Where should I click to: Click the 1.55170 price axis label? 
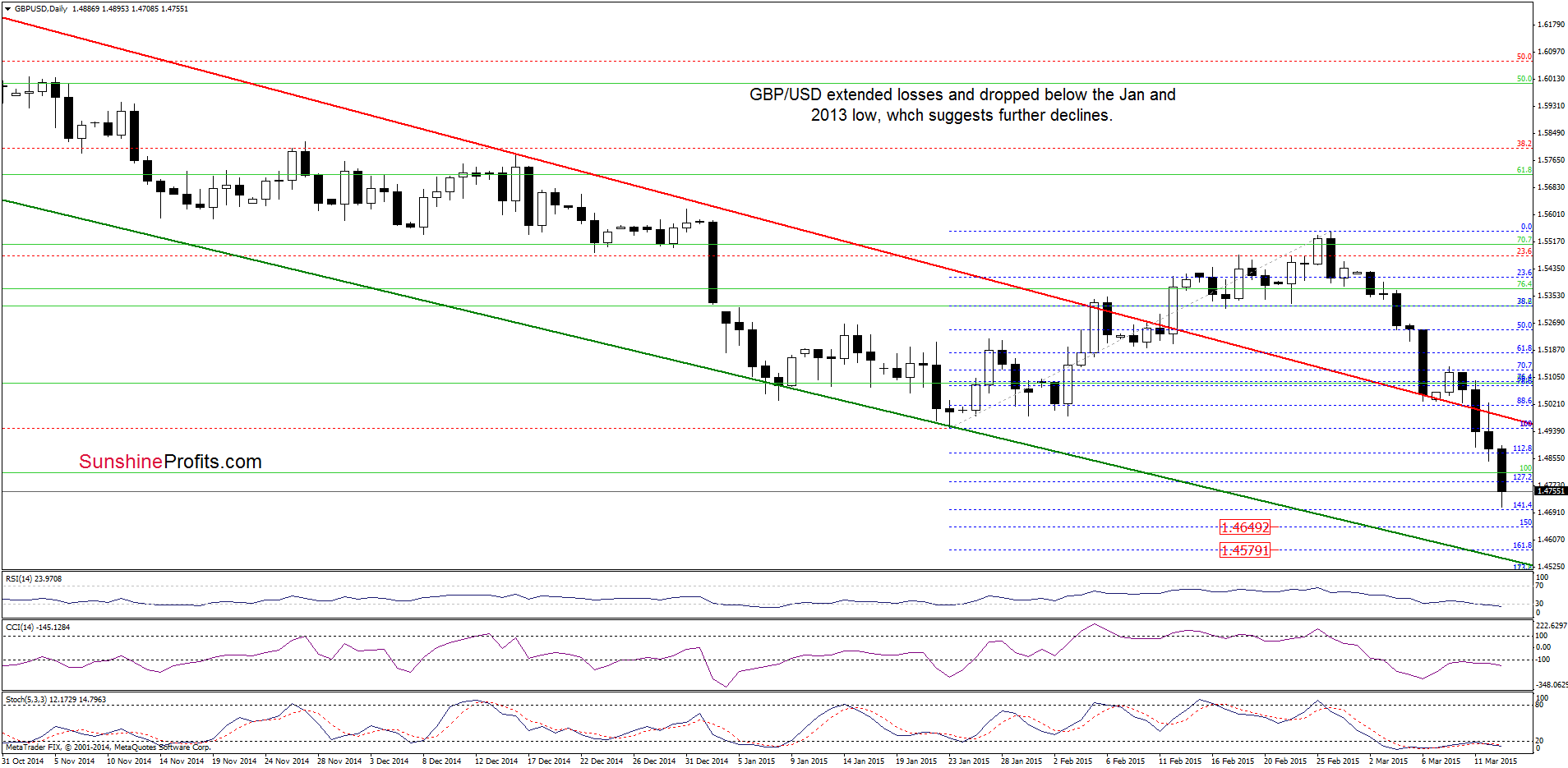(1551, 241)
